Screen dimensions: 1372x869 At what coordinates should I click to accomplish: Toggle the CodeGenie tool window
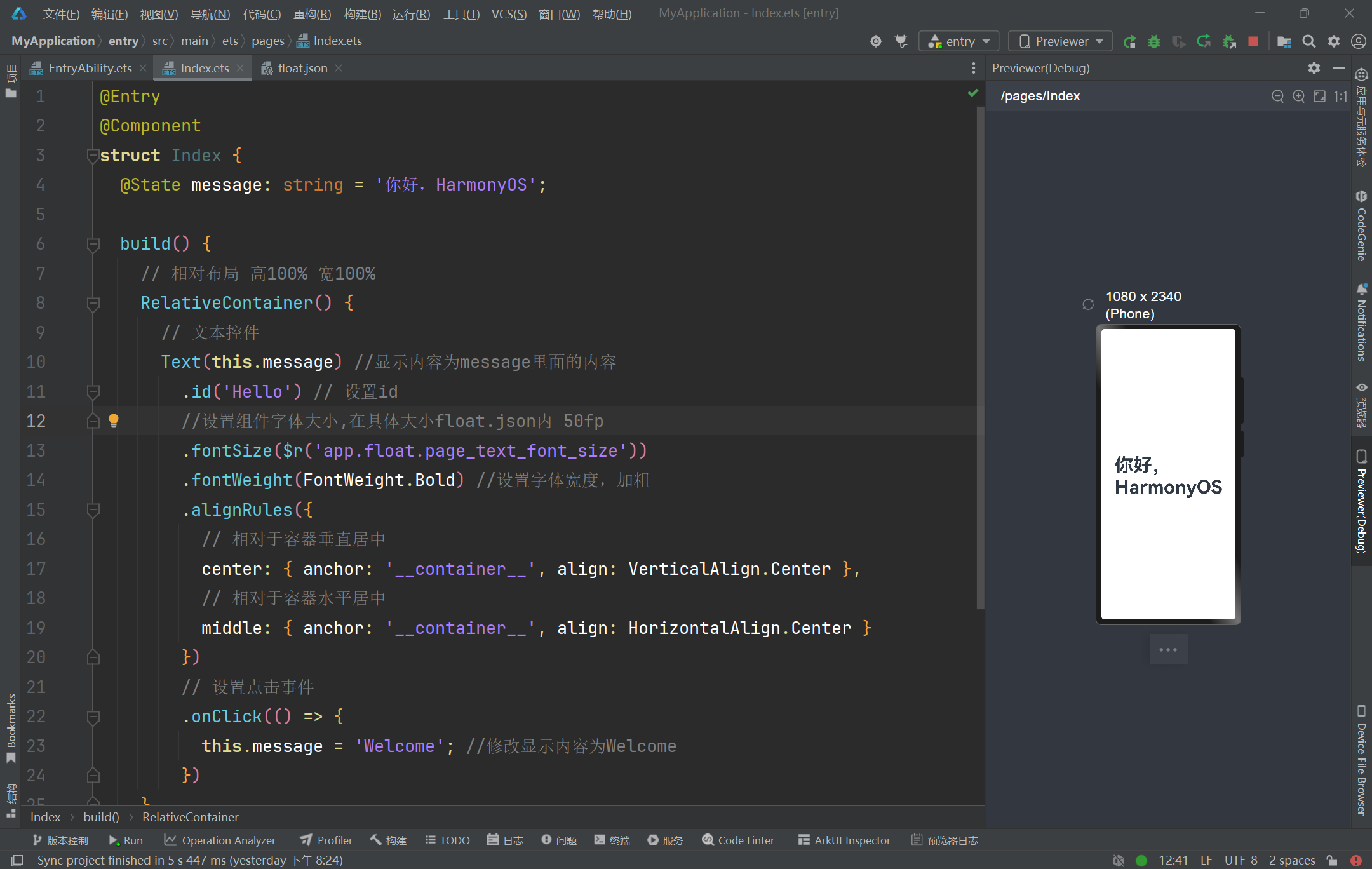coord(1361,226)
